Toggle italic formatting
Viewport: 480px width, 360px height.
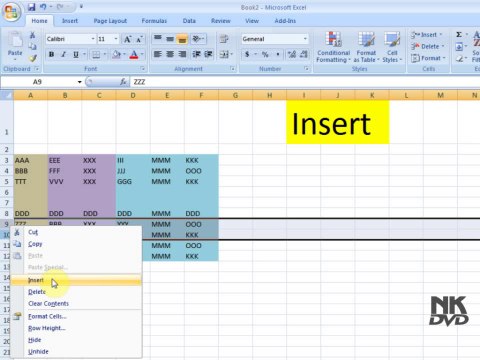click(63, 54)
